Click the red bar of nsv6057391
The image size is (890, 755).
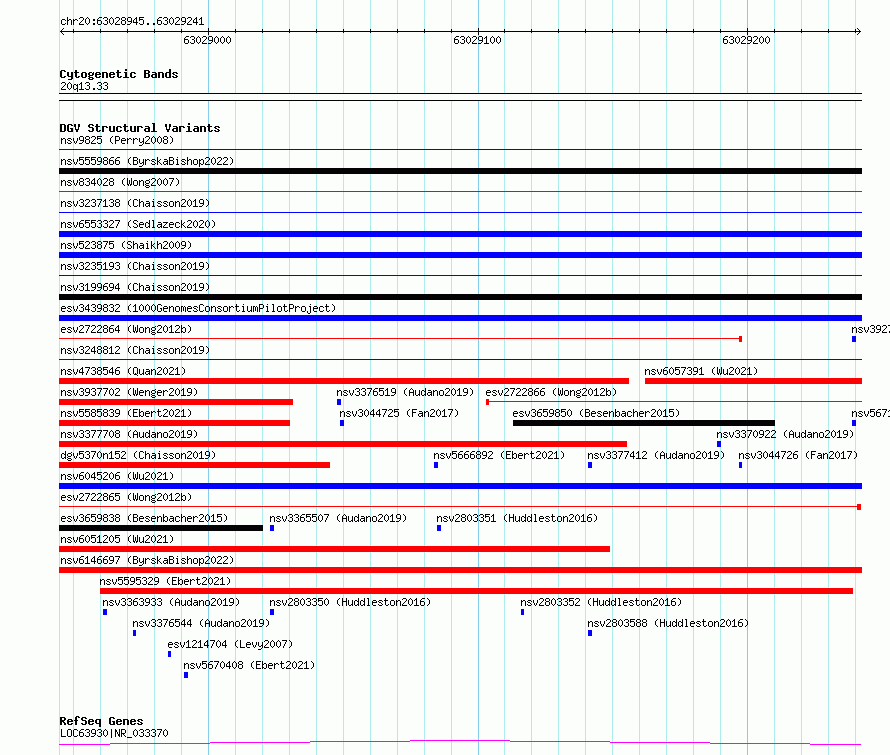tap(753, 381)
